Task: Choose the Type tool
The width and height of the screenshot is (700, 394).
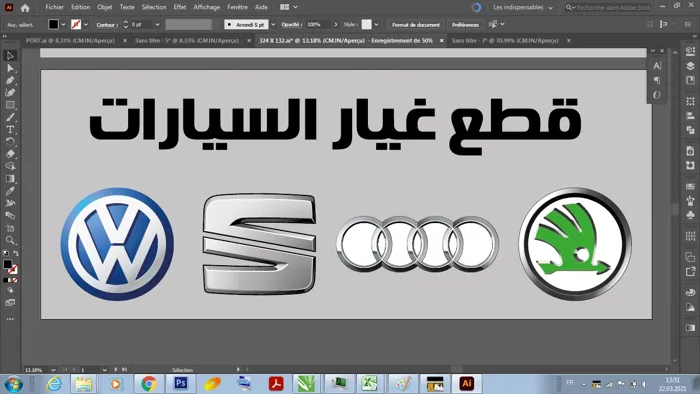Action: pos(10,129)
